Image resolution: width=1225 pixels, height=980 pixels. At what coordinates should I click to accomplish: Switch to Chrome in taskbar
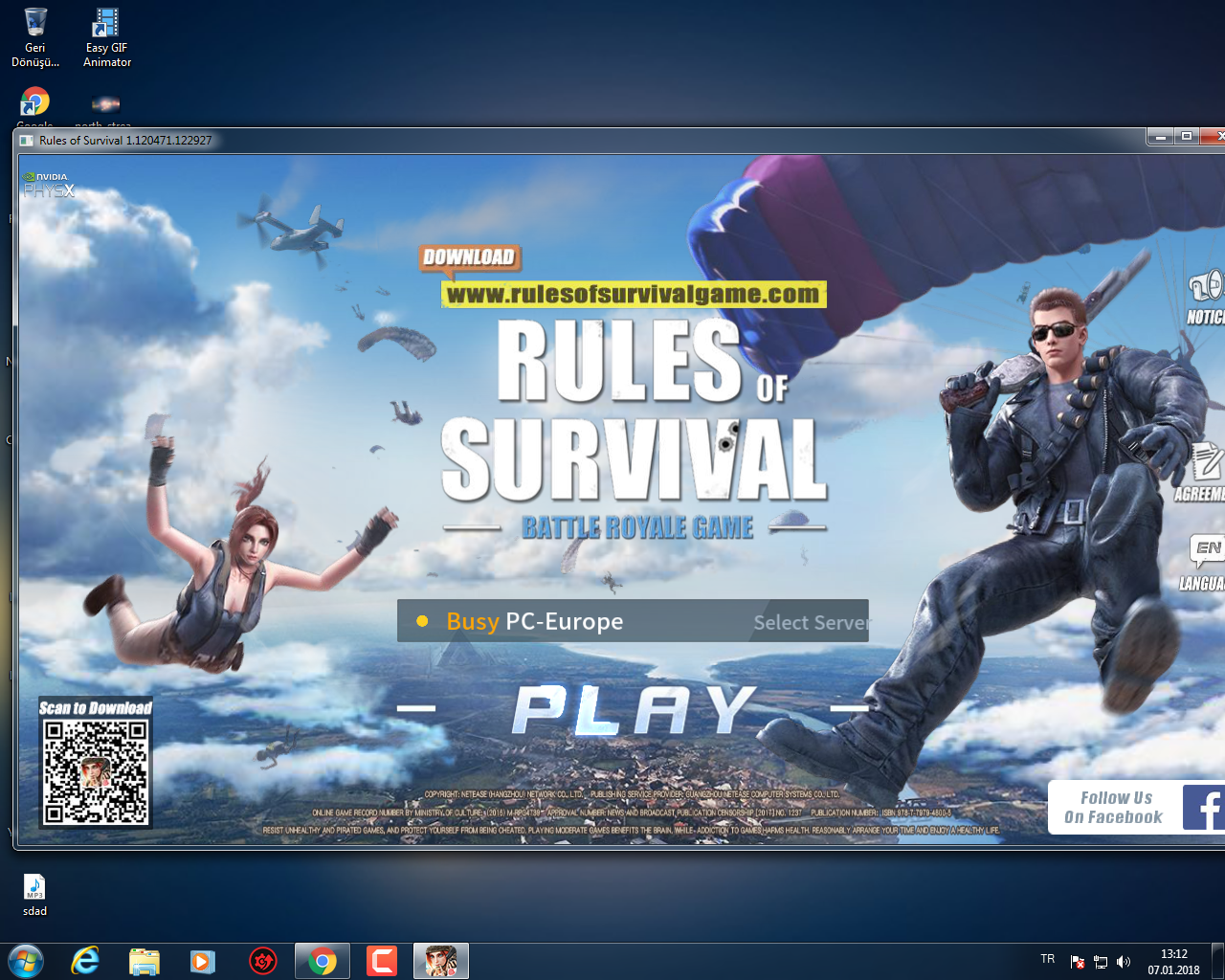pos(323,961)
